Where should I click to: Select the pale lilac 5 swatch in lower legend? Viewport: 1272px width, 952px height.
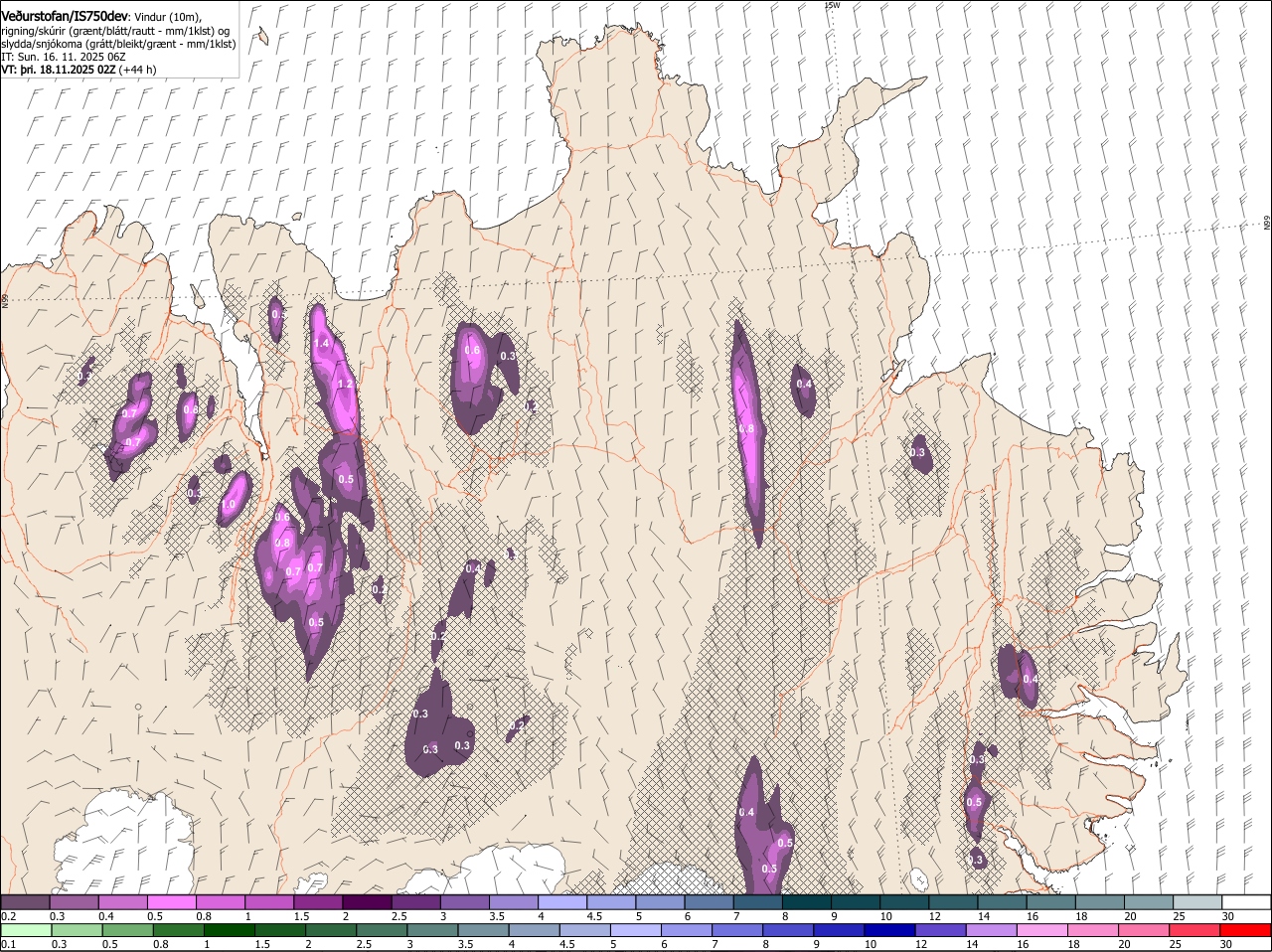(634, 931)
